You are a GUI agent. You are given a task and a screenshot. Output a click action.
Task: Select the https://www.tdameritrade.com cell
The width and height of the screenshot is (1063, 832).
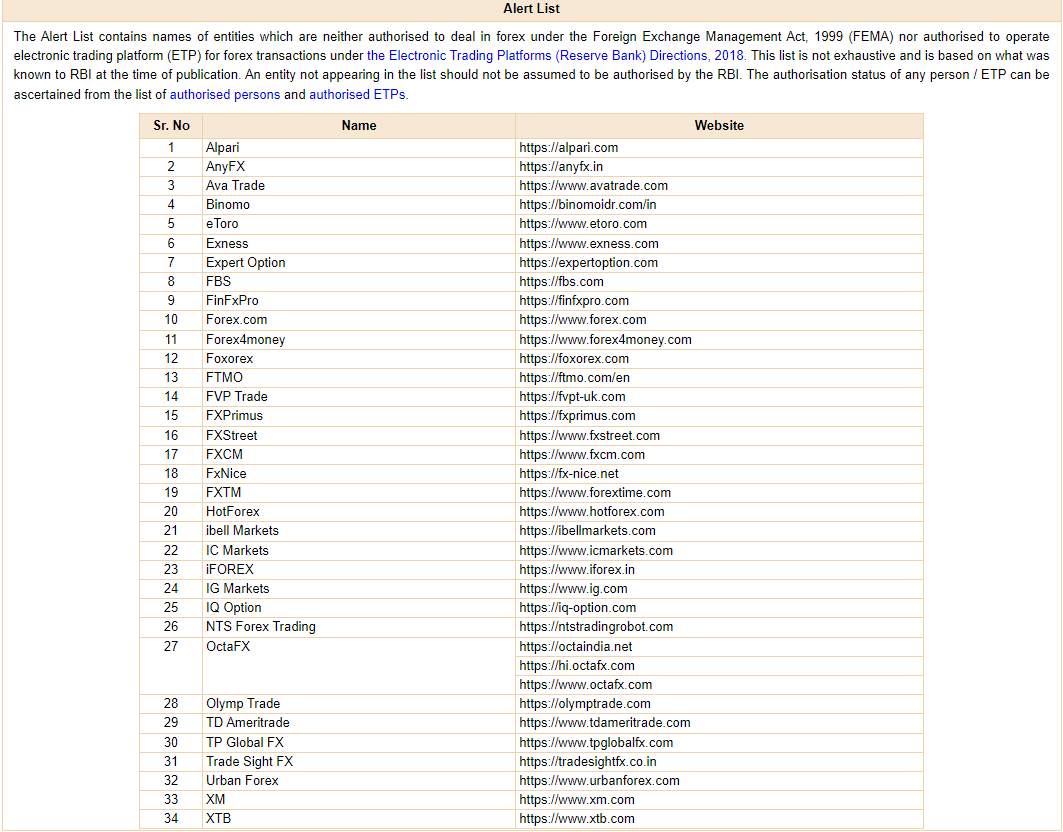click(719, 722)
